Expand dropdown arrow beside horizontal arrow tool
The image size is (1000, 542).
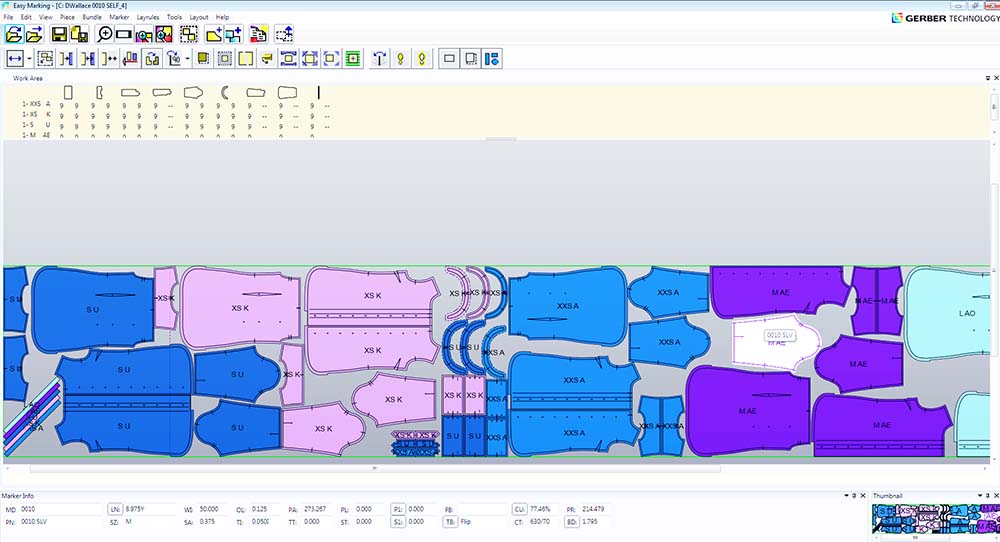tap(30, 59)
